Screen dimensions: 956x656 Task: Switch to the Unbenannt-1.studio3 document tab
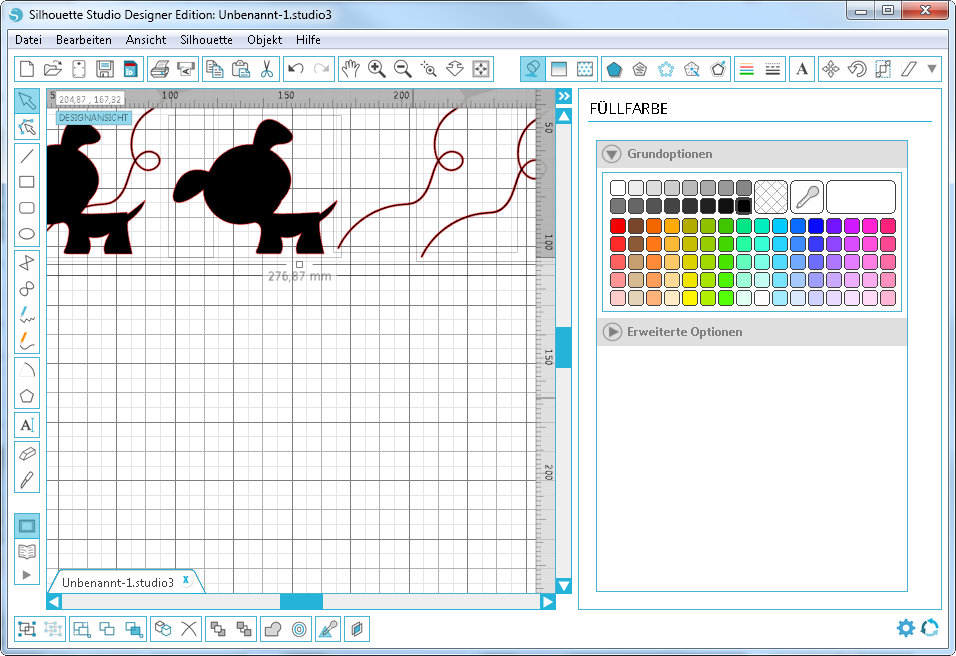pos(118,582)
